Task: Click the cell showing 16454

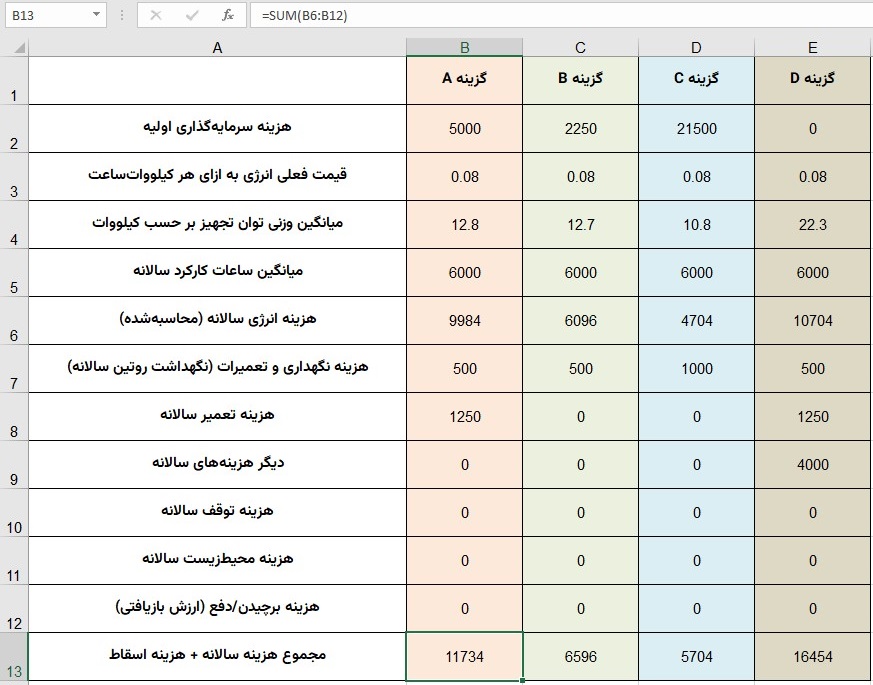Action: coord(812,657)
